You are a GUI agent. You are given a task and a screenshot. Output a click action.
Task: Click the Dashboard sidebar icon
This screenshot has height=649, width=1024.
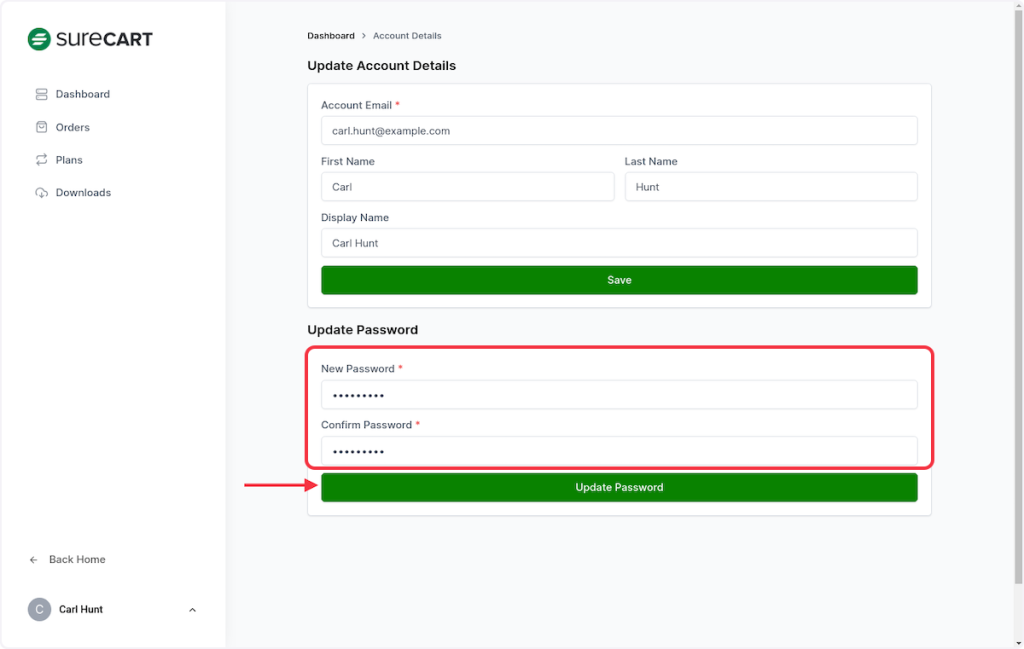pos(41,94)
